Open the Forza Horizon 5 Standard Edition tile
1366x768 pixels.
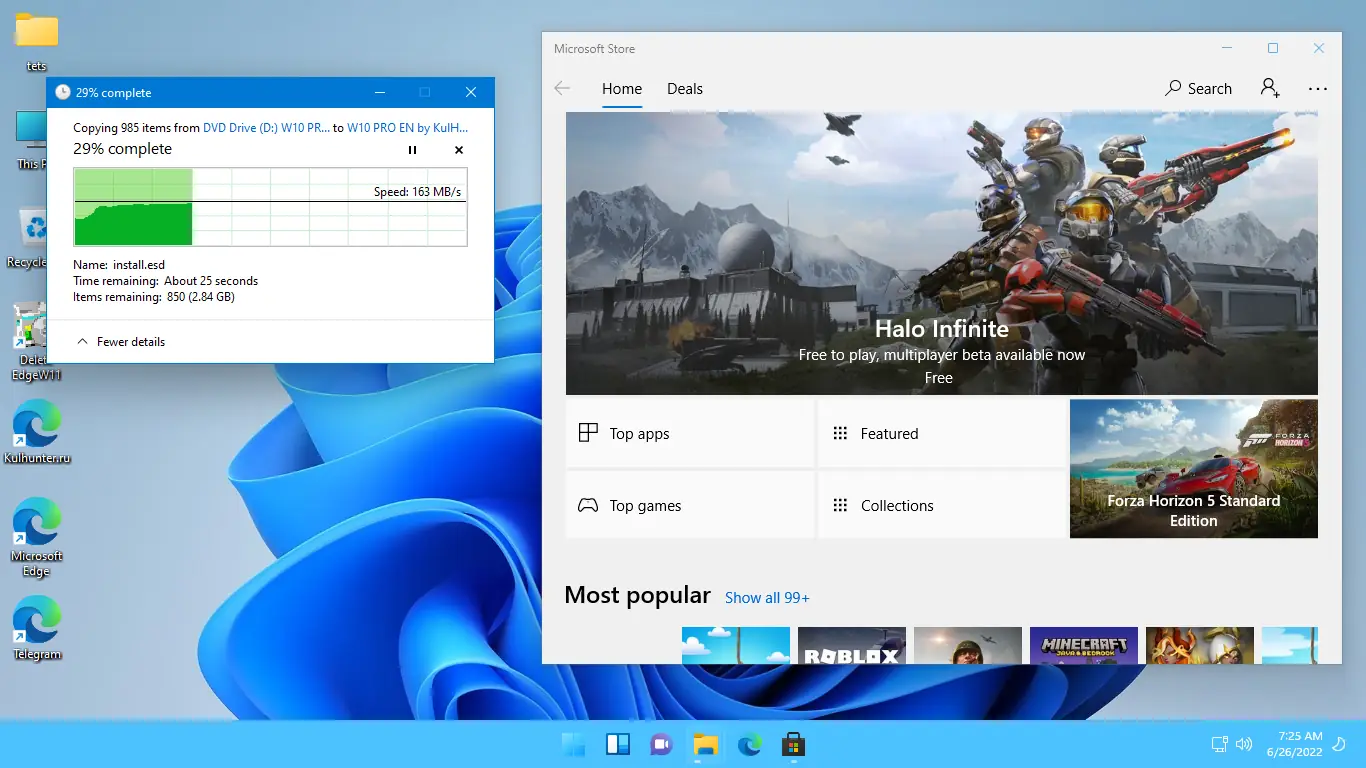coord(1194,469)
